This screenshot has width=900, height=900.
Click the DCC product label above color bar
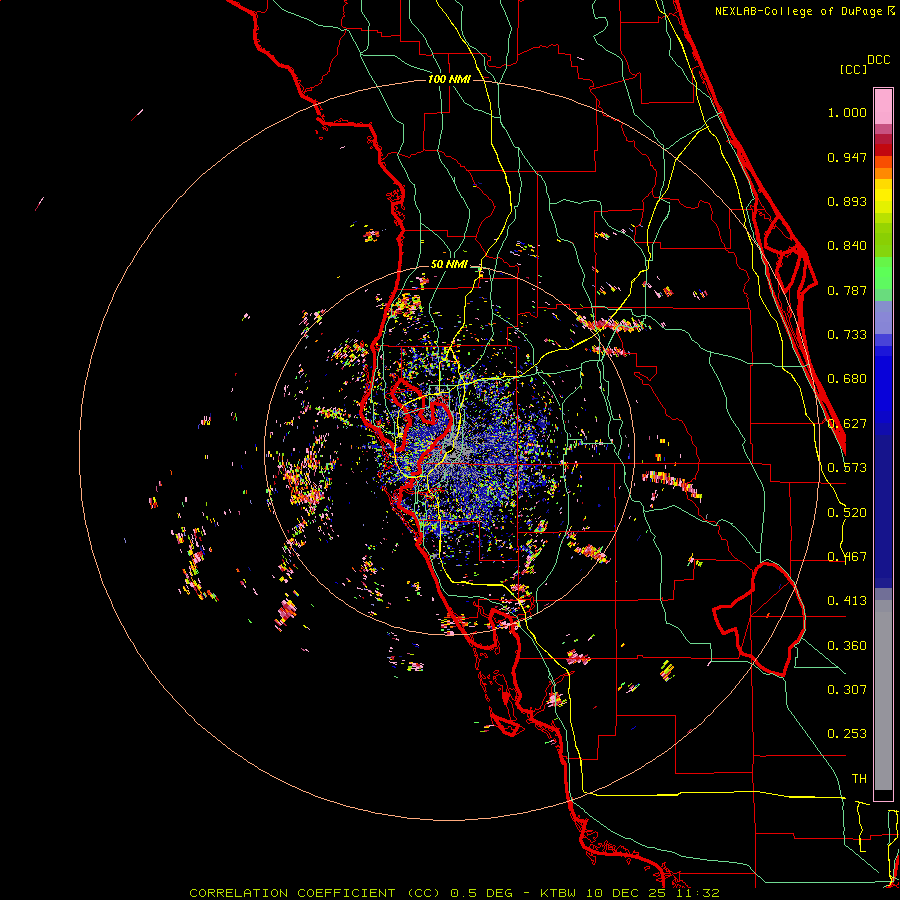(x=878, y=60)
